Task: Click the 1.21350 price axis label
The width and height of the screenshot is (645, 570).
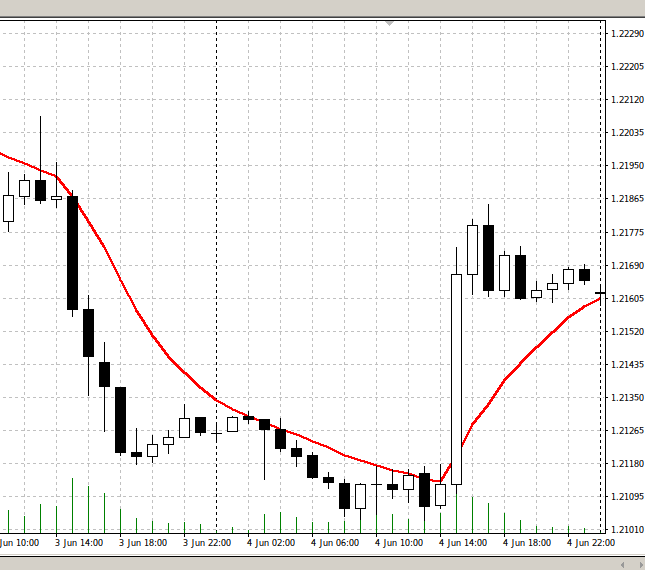Action: tap(626, 397)
